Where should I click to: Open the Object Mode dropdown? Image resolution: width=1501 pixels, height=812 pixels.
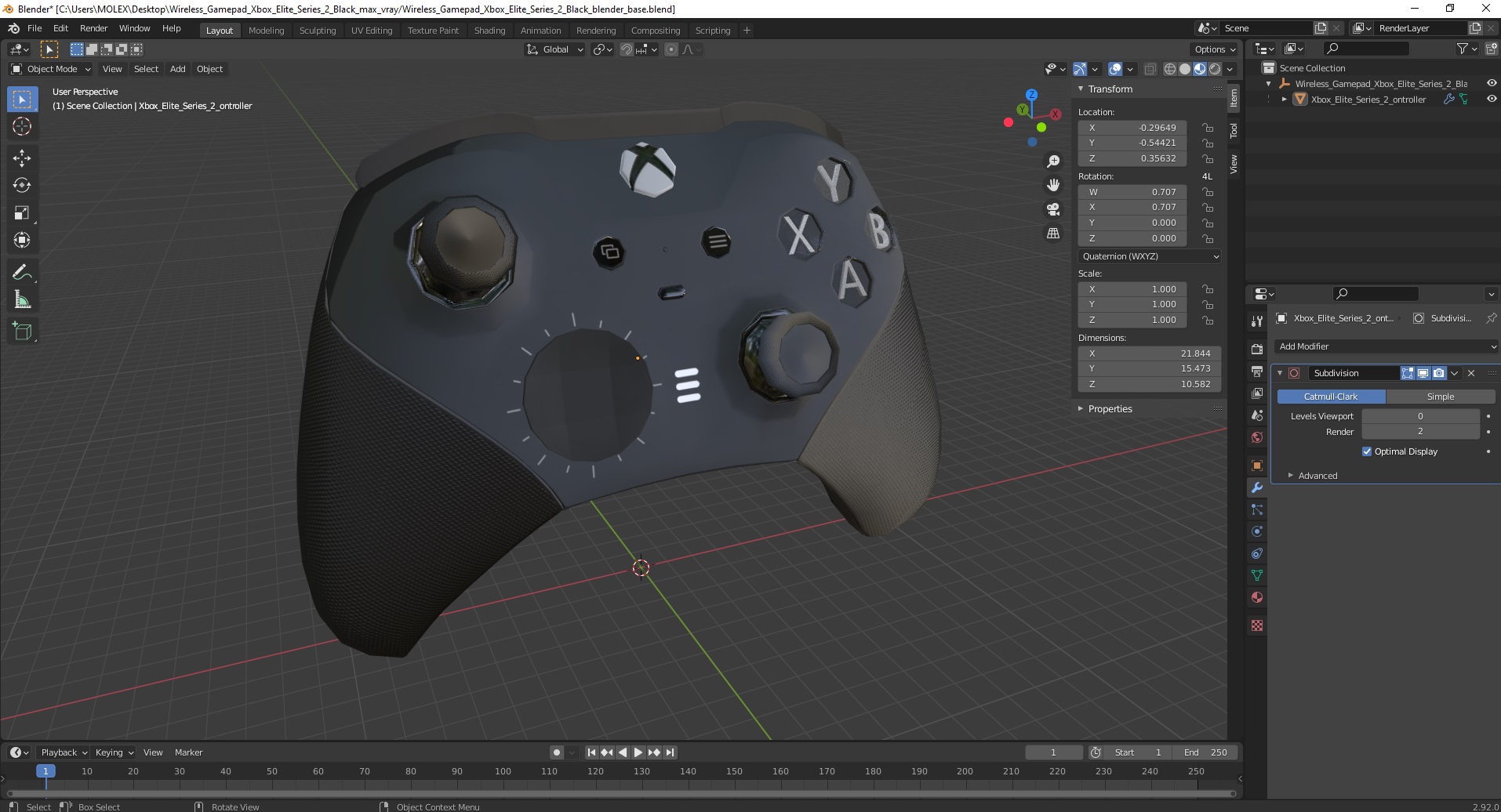(51, 69)
